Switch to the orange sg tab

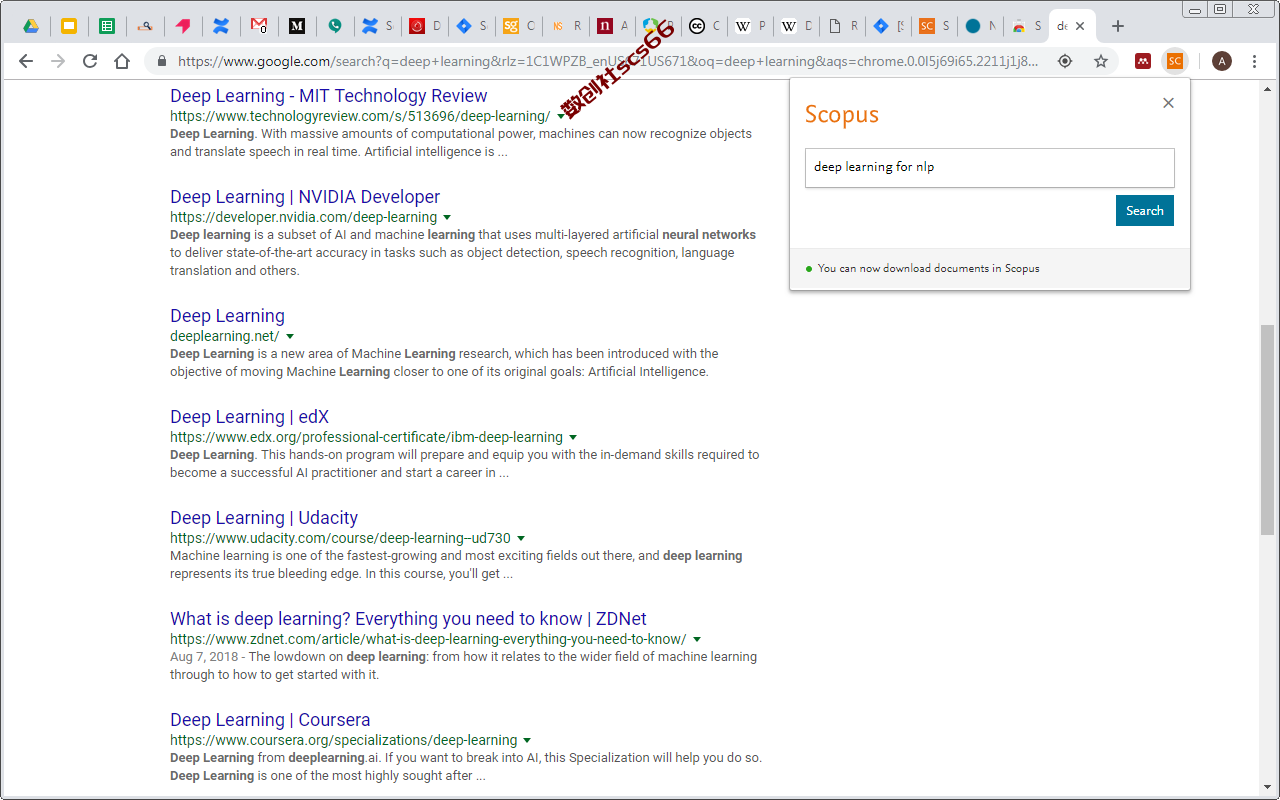[518, 26]
